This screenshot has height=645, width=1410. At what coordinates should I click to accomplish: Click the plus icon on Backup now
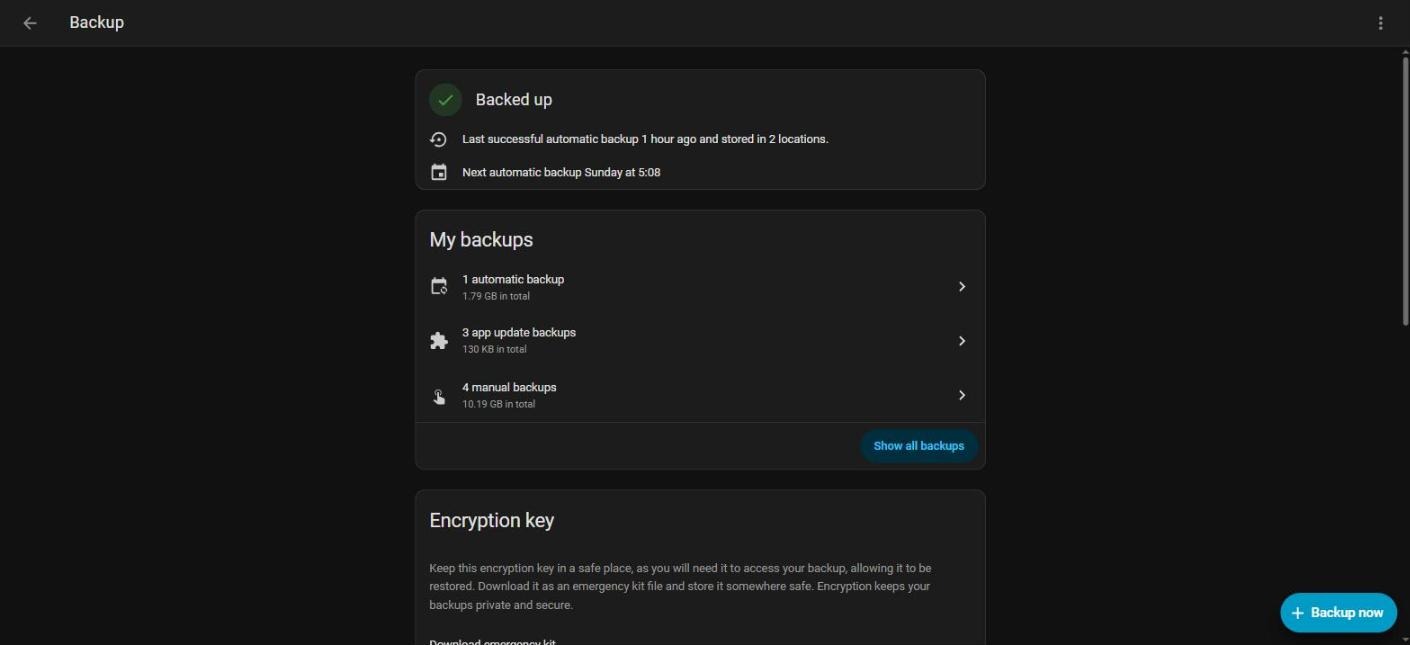[x=1298, y=613]
